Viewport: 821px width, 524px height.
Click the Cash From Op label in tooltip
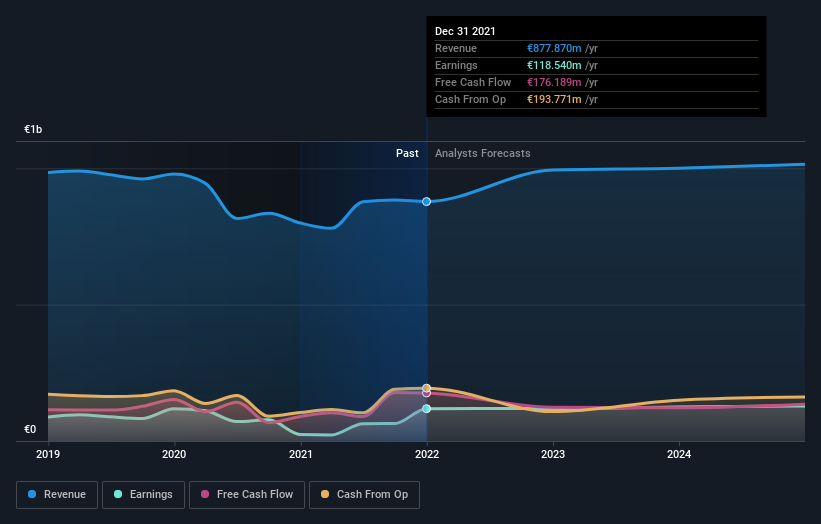point(470,99)
